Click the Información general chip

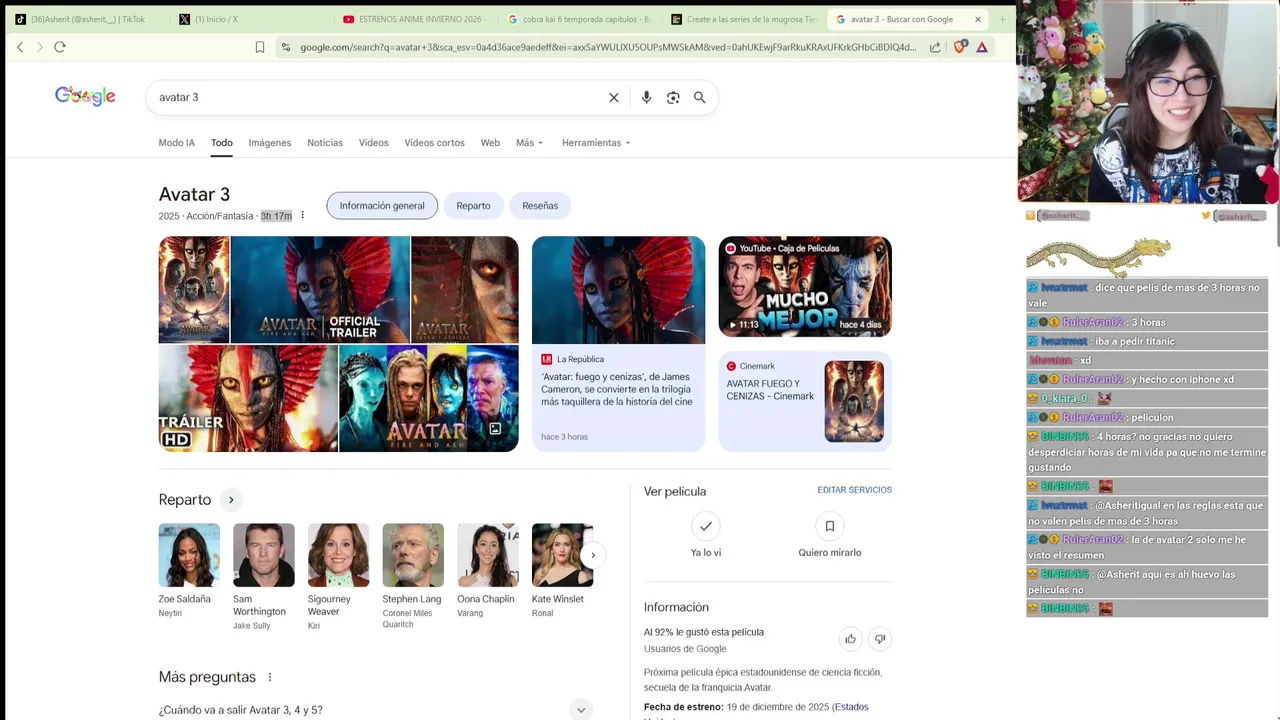(382, 206)
